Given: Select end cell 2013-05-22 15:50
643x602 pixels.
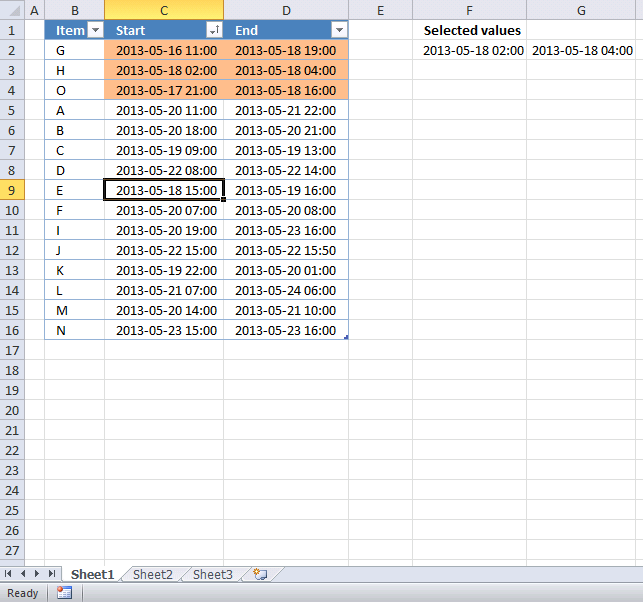Looking at the screenshot, I should tap(286, 250).
